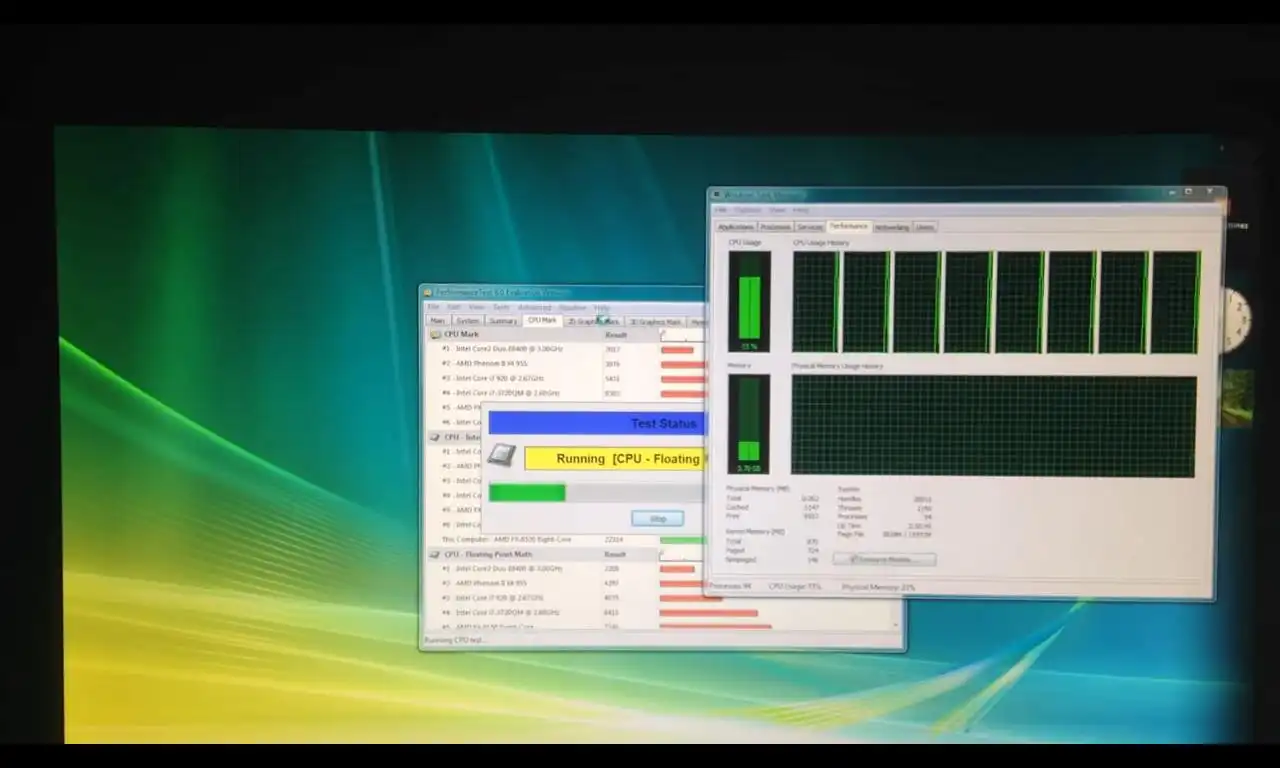Open the File menu in Task Manager
The image size is (1280, 768).
720,210
